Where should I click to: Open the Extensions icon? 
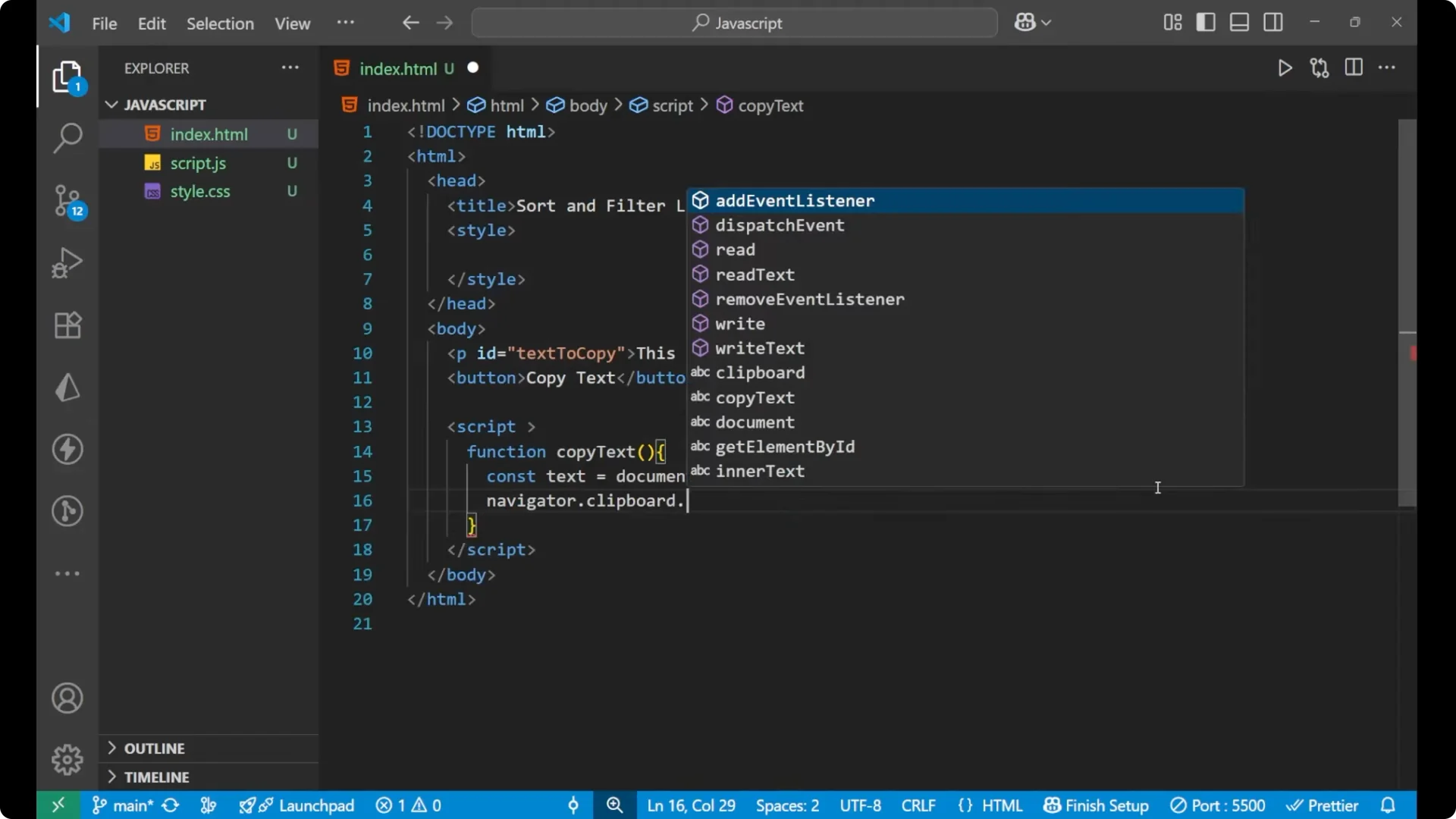[67, 325]
